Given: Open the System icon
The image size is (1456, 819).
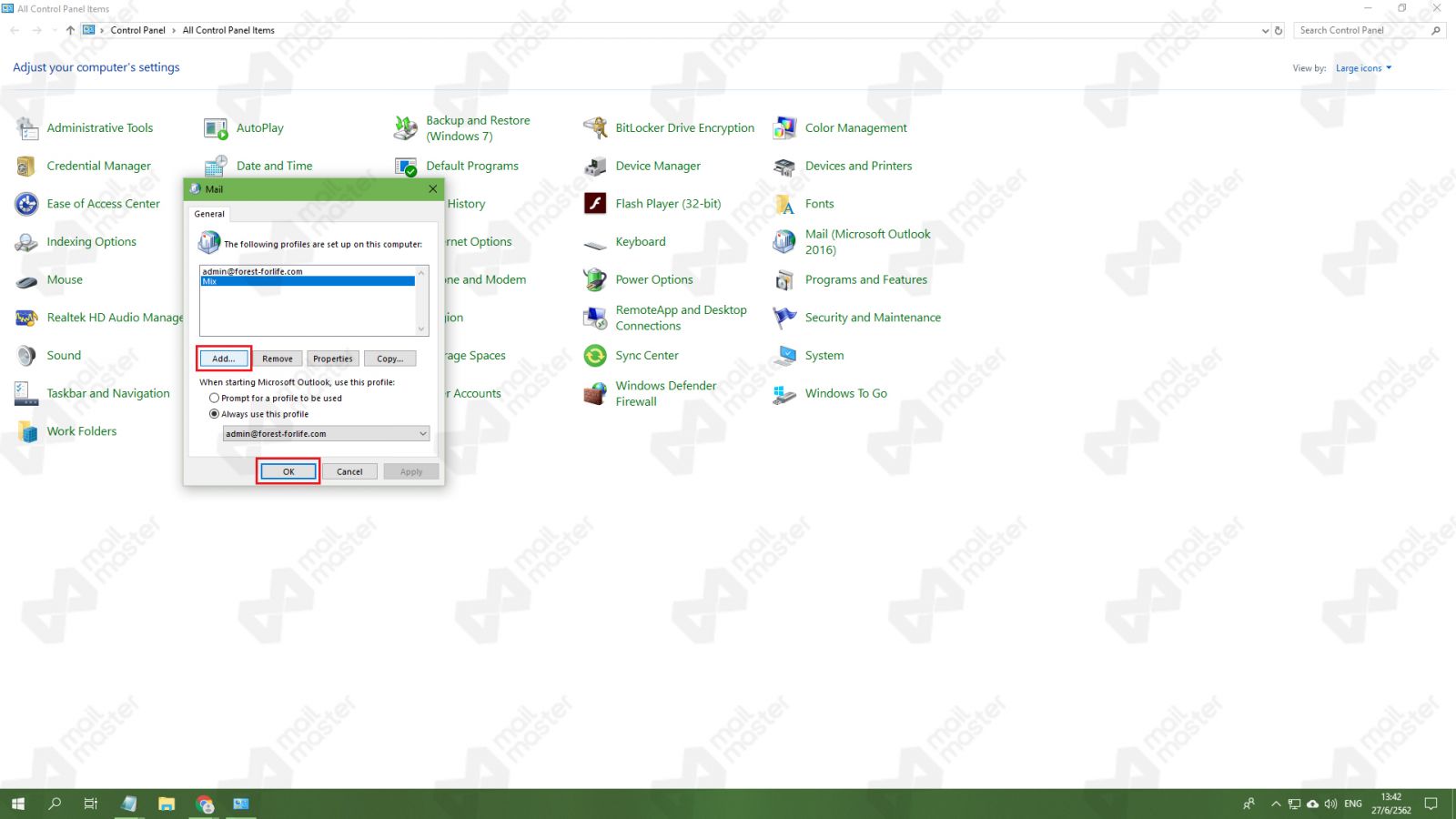Looking at the screenshot, I should [x=784, y=356].
